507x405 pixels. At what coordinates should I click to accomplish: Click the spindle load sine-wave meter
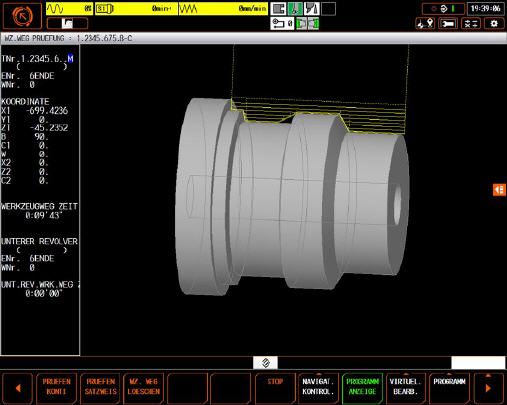pyautogui.click(x=70, y=9)
